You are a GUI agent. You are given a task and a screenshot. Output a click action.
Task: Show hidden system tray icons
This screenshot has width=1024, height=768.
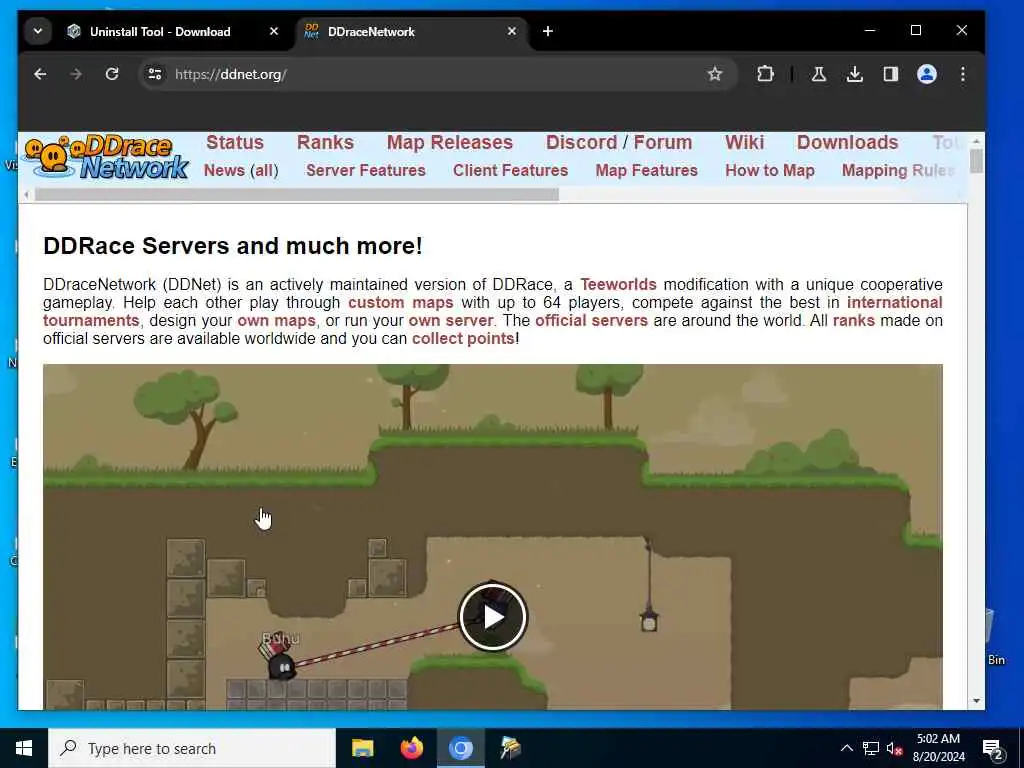tap(846, 748)
